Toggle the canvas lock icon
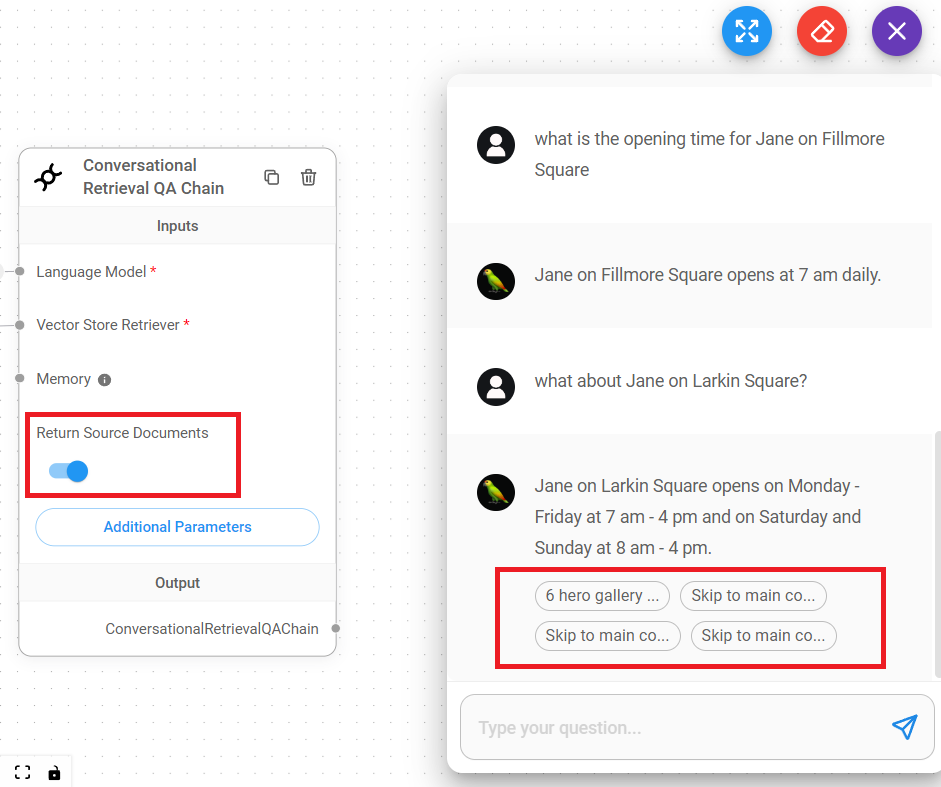 (54, 772)
